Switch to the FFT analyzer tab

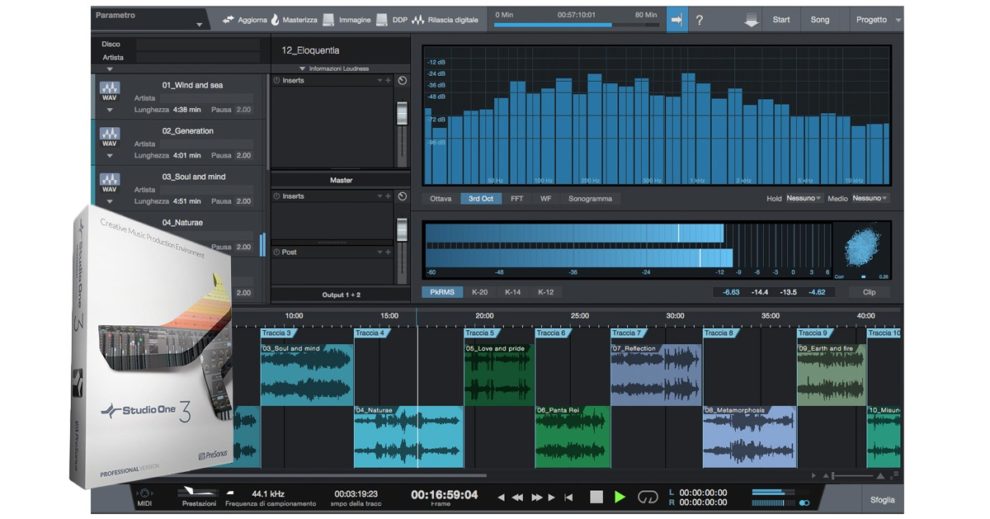(x=517, y=198)
